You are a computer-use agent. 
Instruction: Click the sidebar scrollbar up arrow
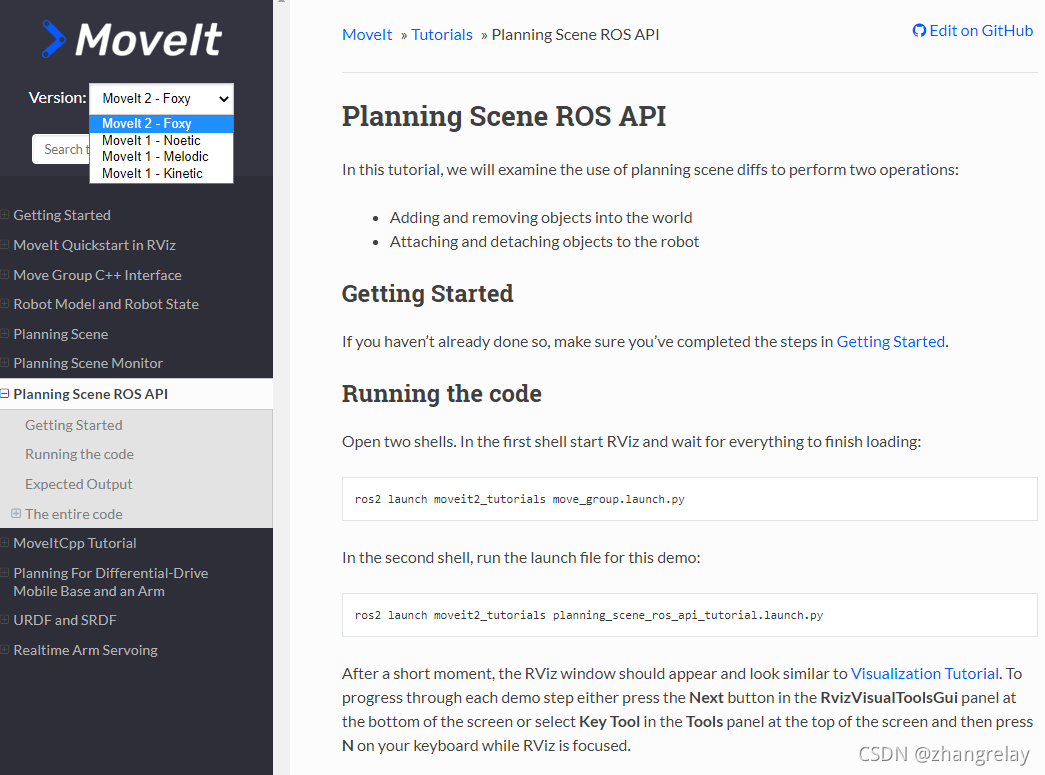tap(281, 2)
